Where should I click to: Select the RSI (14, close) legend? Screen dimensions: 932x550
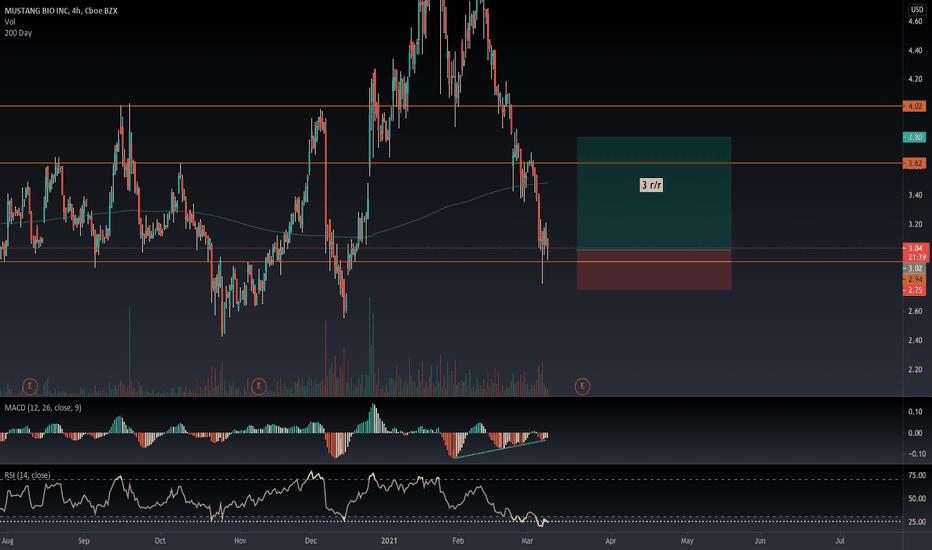click(x=27, y=475)
